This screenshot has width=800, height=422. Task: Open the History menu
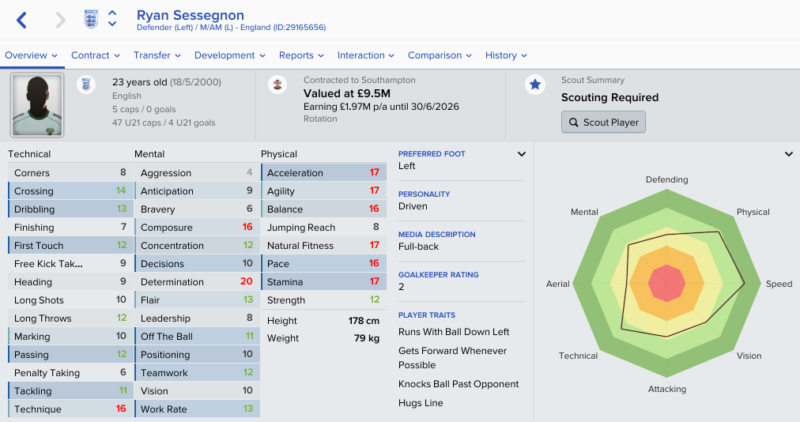pos(506,55)
